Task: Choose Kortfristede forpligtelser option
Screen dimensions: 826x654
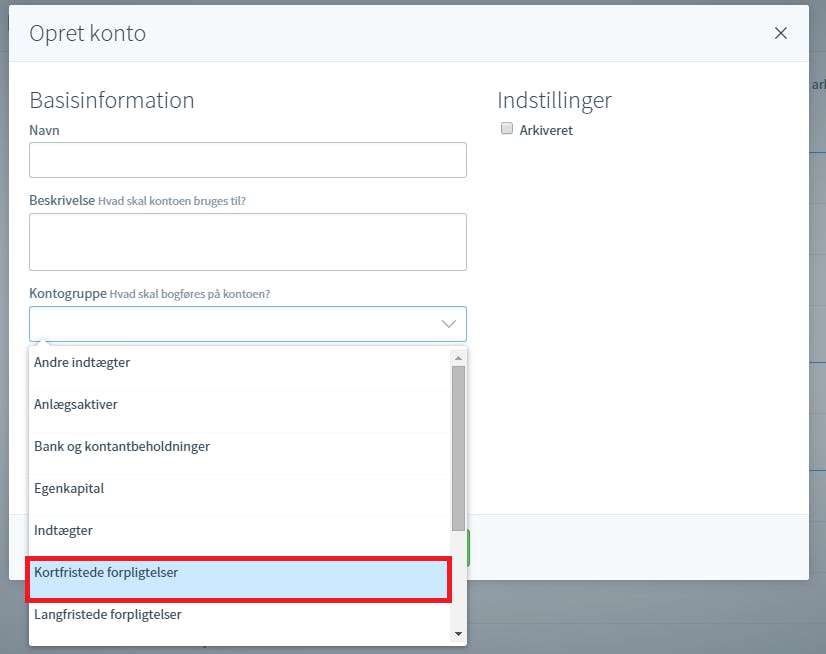Action: click(x=238, y=579)
